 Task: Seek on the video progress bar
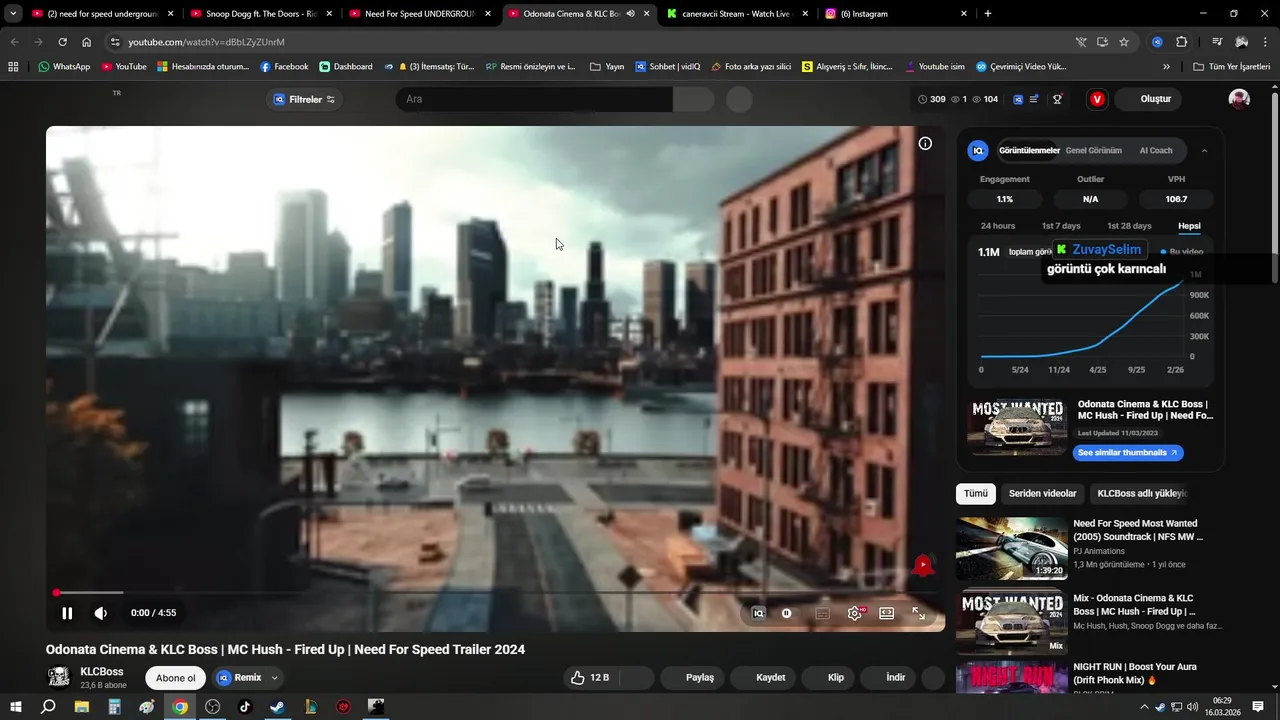[x=495, y=593]
